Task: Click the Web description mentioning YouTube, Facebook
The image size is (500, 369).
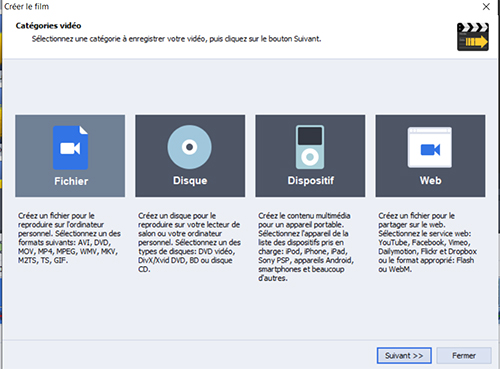Action: click(428, 242)
